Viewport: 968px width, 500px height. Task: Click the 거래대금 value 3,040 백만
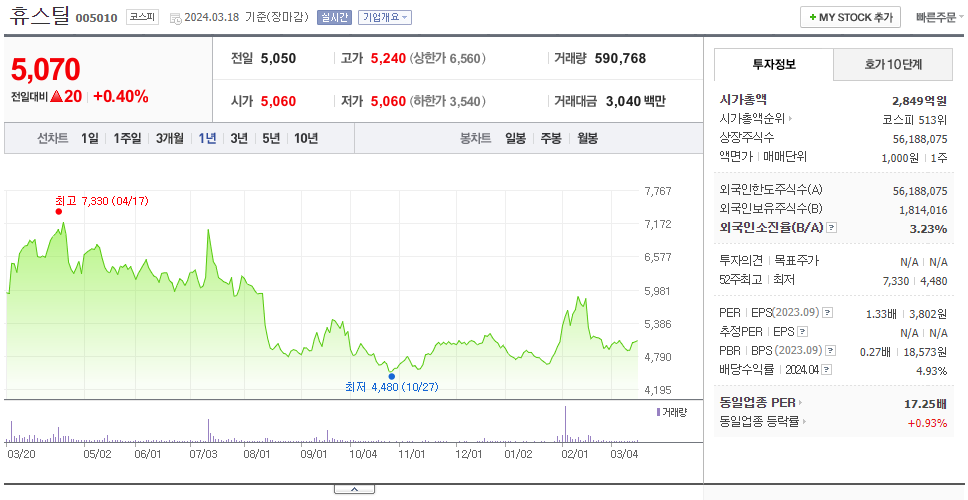point(636,101)
